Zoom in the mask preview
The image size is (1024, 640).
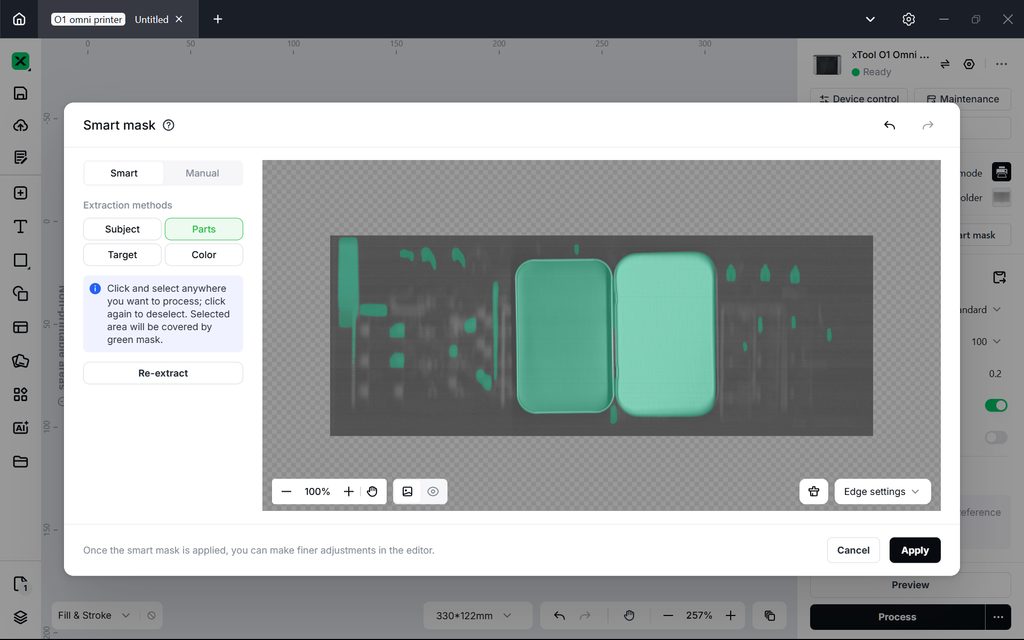point(349,492)
